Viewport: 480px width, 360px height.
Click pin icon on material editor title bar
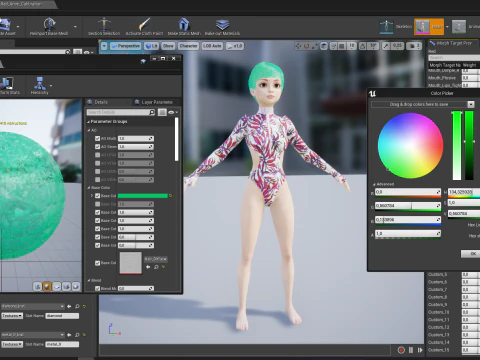[143, 61]
